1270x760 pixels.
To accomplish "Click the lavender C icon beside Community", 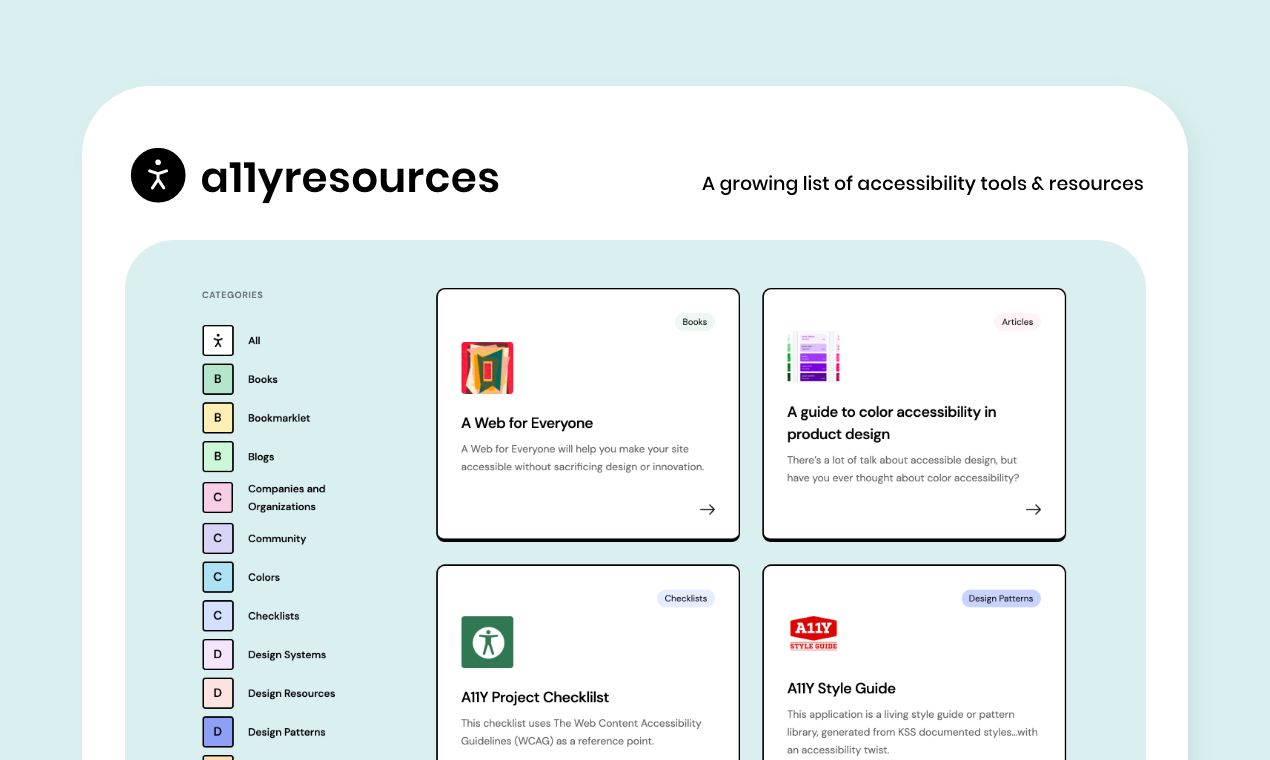I will [218, 538].
